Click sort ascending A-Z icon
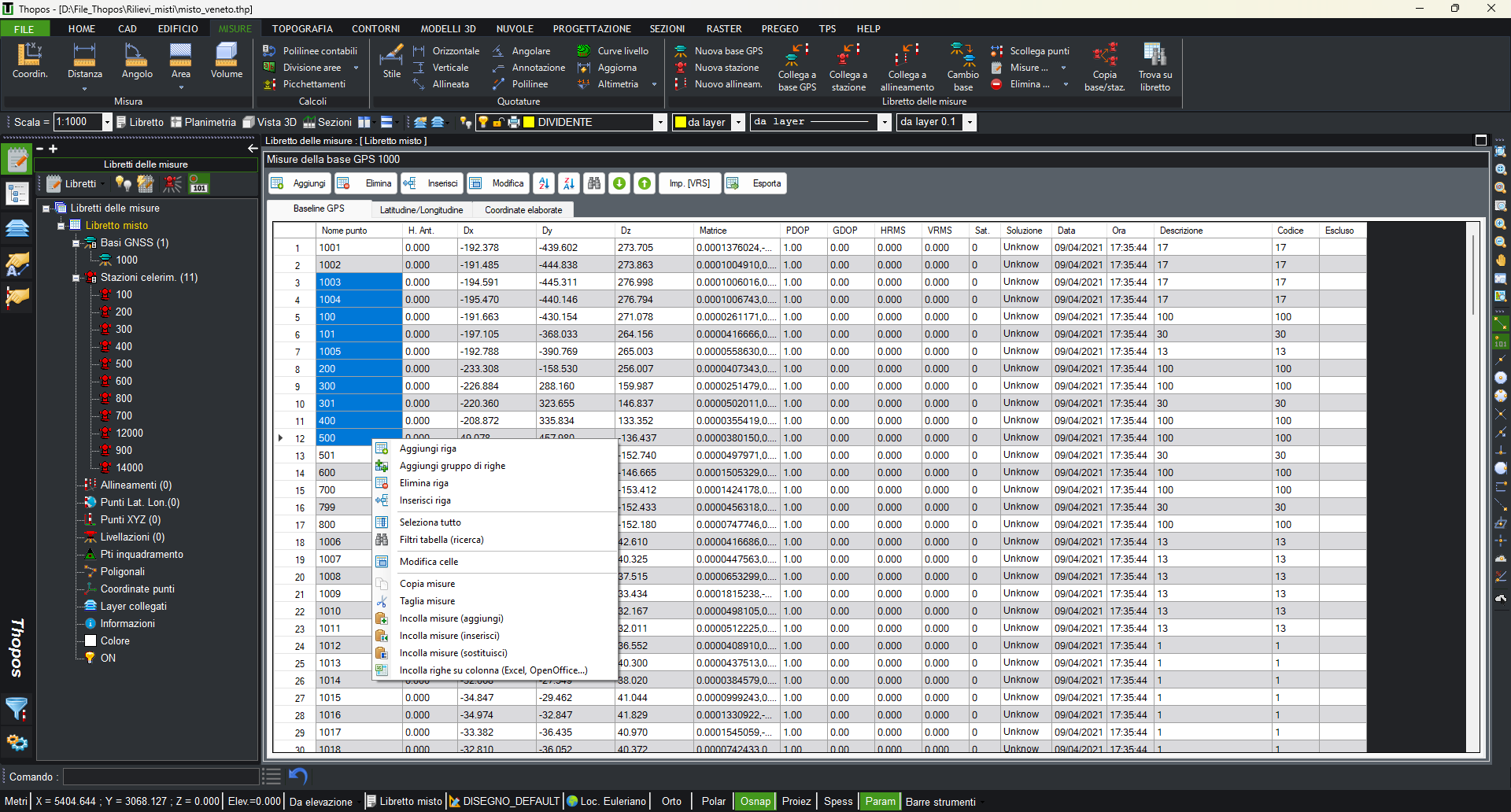 [x=544, y=183]
